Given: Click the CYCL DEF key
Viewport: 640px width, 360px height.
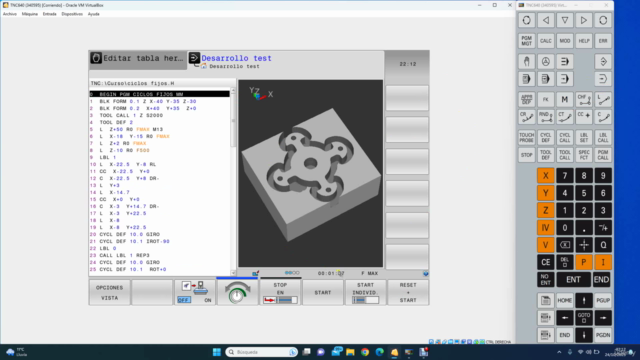Looking at the screenshot, I should click(x=546, y=138).
